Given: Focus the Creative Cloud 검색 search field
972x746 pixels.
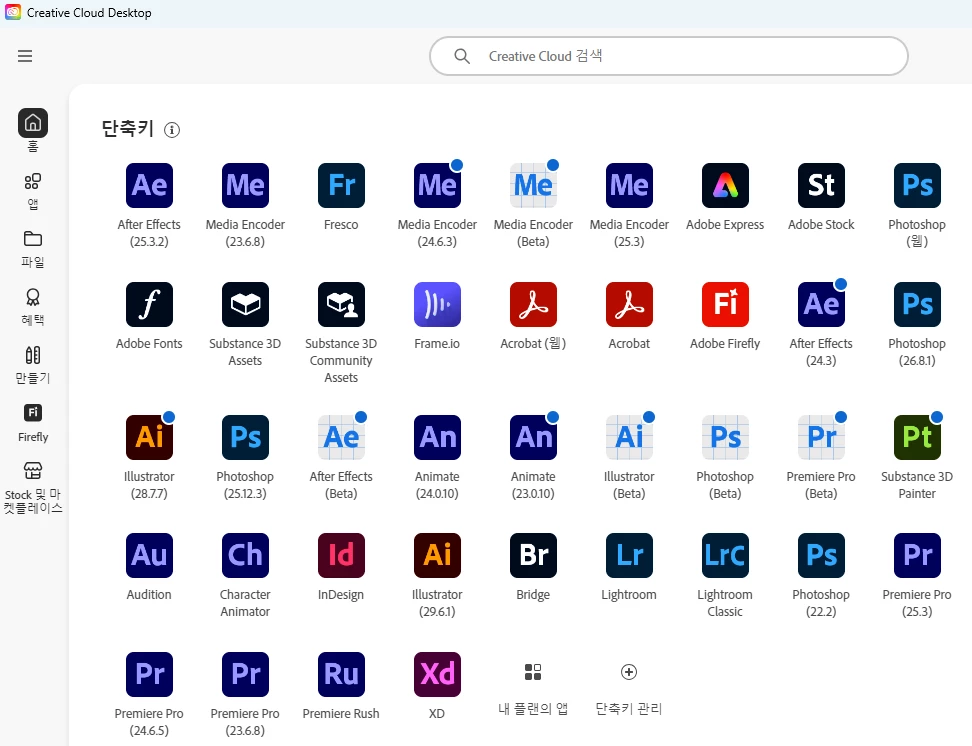Looking at the screenshot, I should click(x=669, y=56).
